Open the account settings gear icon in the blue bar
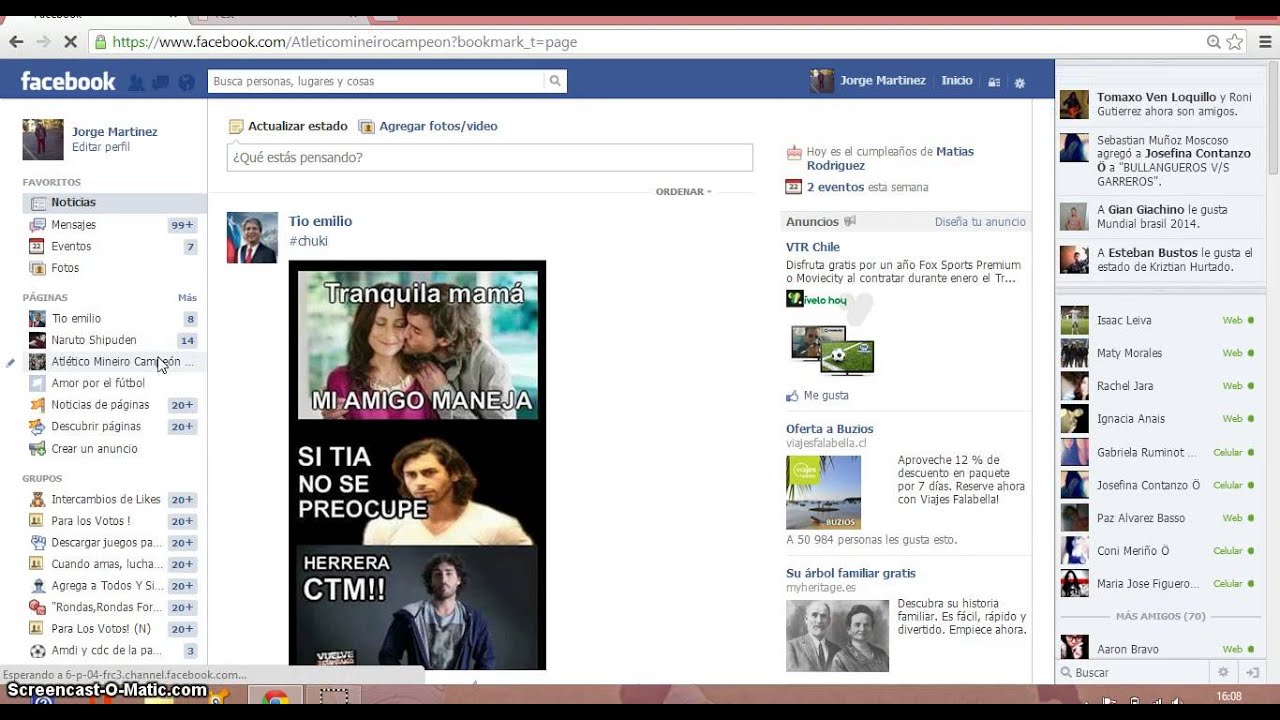The width and height of the screenshot is (1280, 720). pos(1020,83)
